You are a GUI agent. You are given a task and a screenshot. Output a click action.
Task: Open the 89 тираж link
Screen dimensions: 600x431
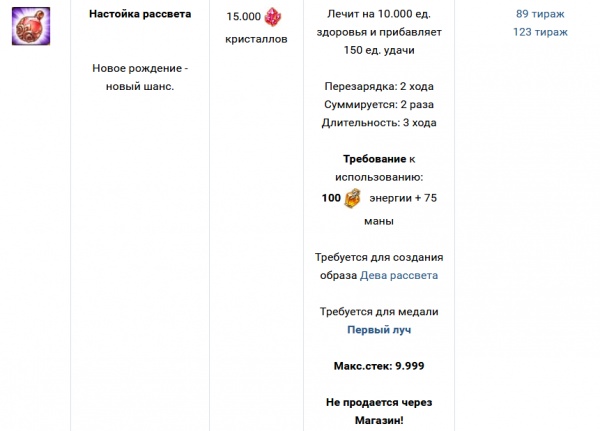coord(540,14)
